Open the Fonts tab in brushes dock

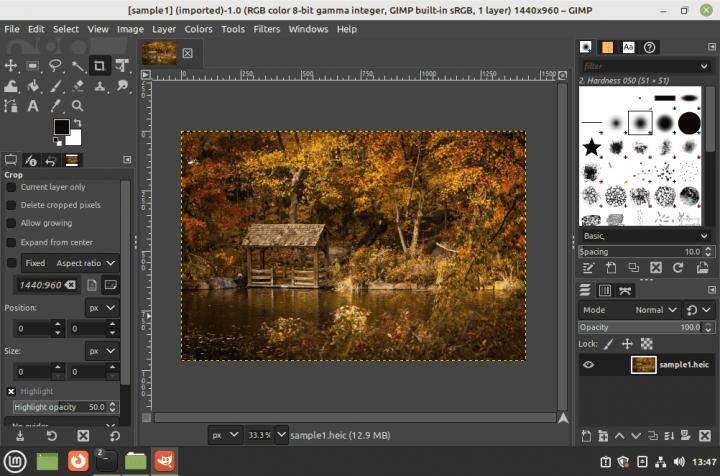pyautogui.click(x=628, y=47)
